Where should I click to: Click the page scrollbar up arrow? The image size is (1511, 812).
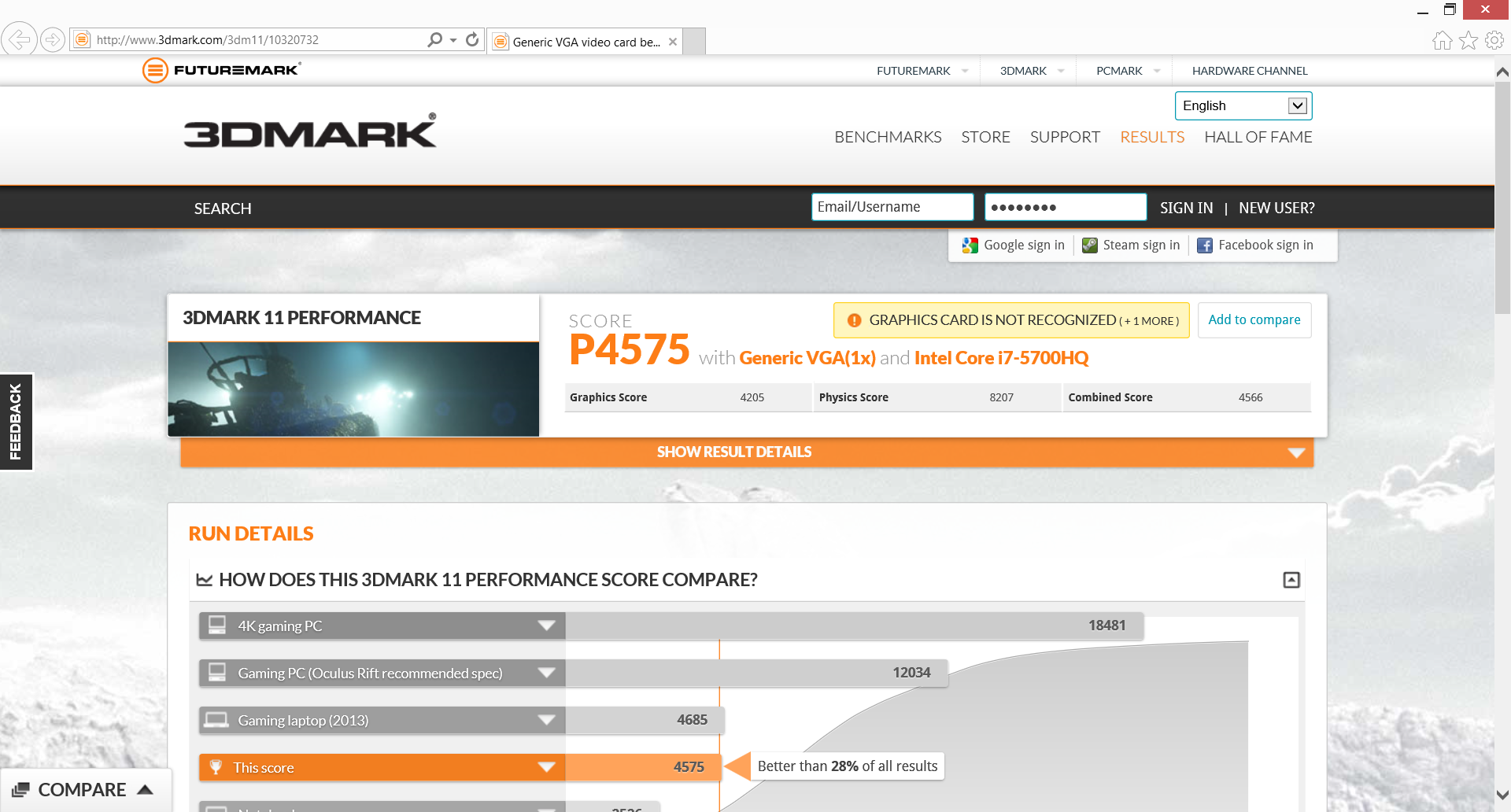(1502, 72)
